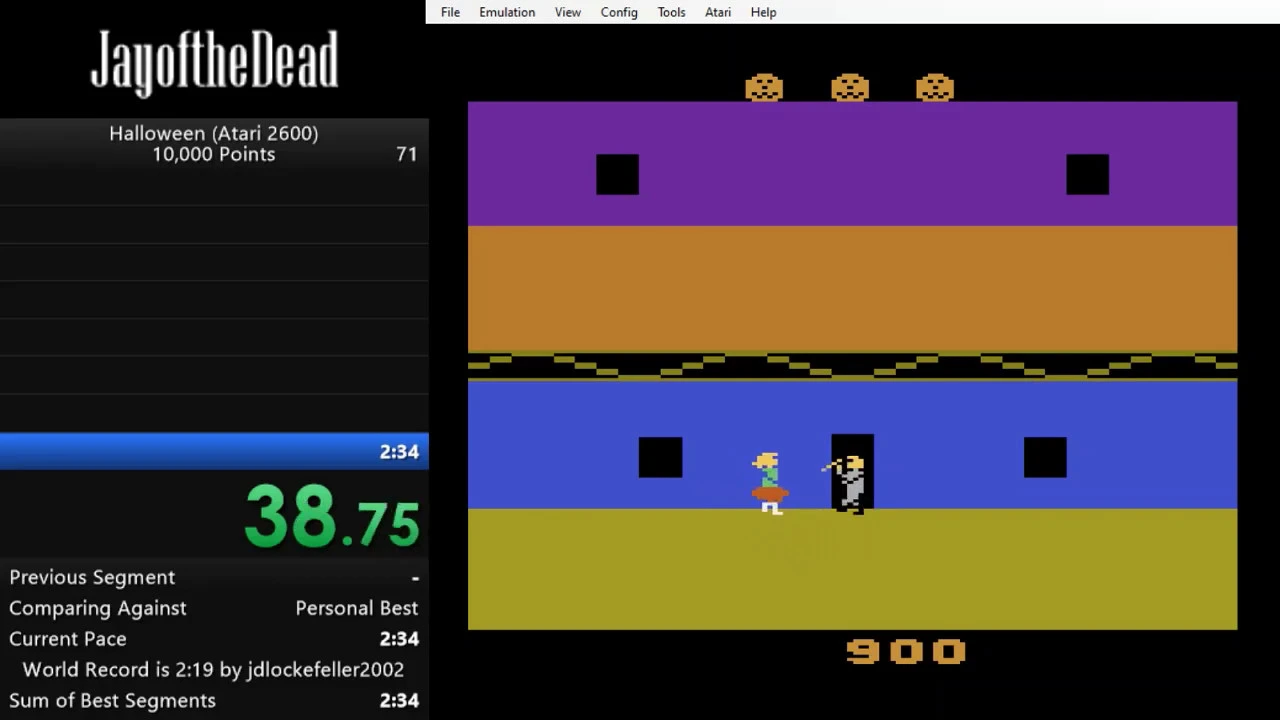Click the Current Pace 2:34 value

[x=399, y=639]
